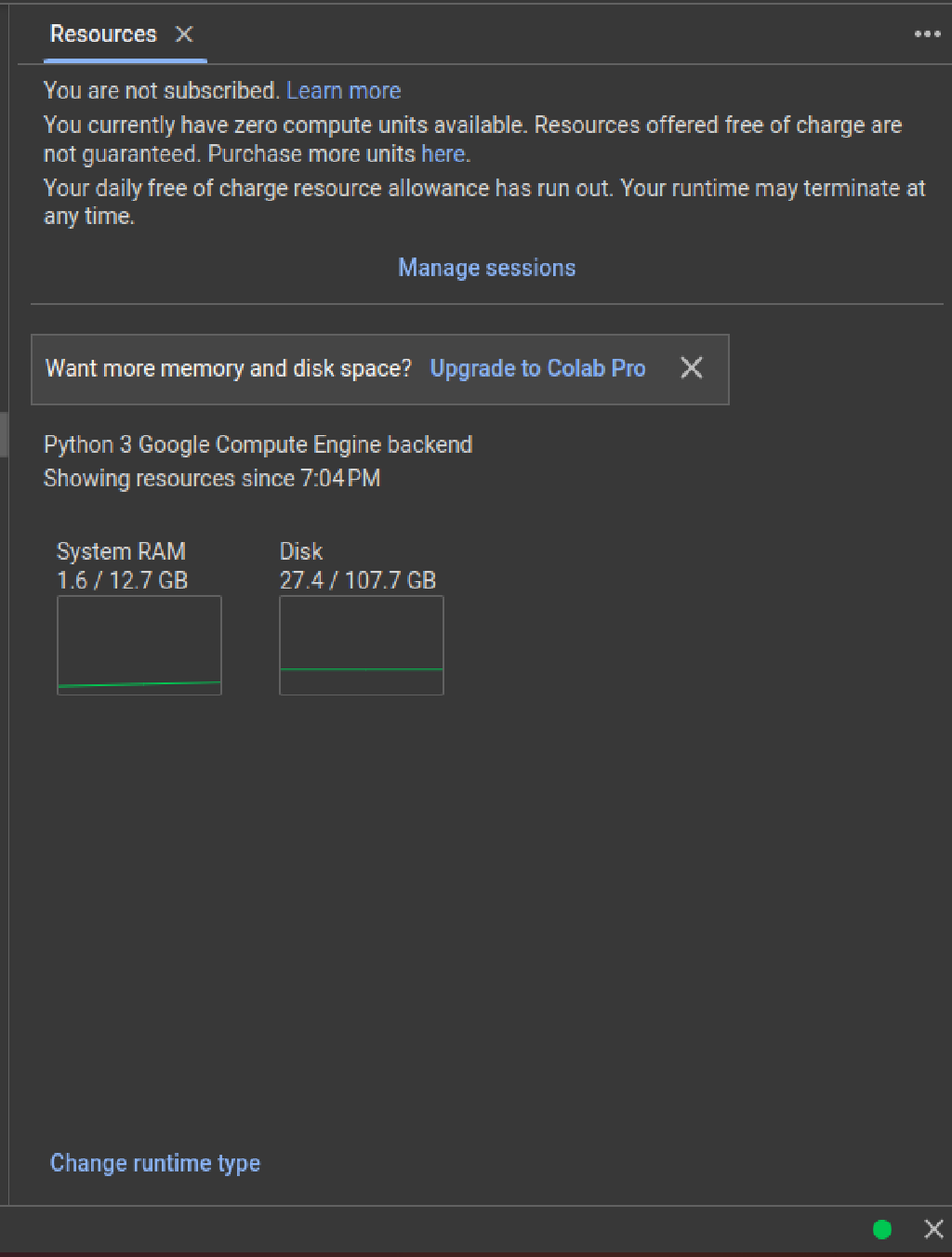Click the System RAM label
Image resolution: width=952 pixels, height=1257 pixels.
point(121,550)
